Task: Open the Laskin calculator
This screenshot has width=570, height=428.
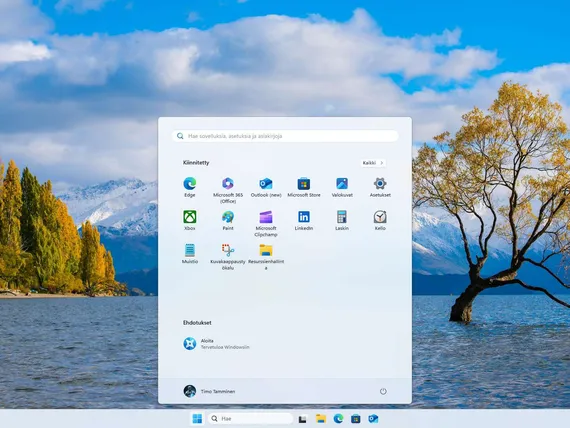Action: [342, 220]
